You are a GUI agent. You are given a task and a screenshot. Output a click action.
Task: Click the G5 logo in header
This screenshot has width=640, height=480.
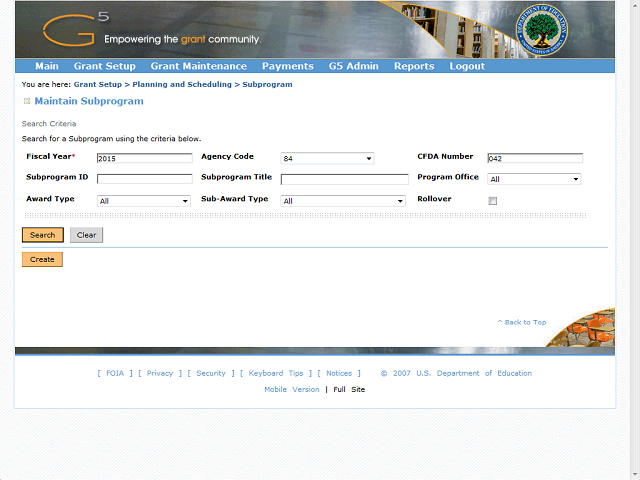point(76,29)
